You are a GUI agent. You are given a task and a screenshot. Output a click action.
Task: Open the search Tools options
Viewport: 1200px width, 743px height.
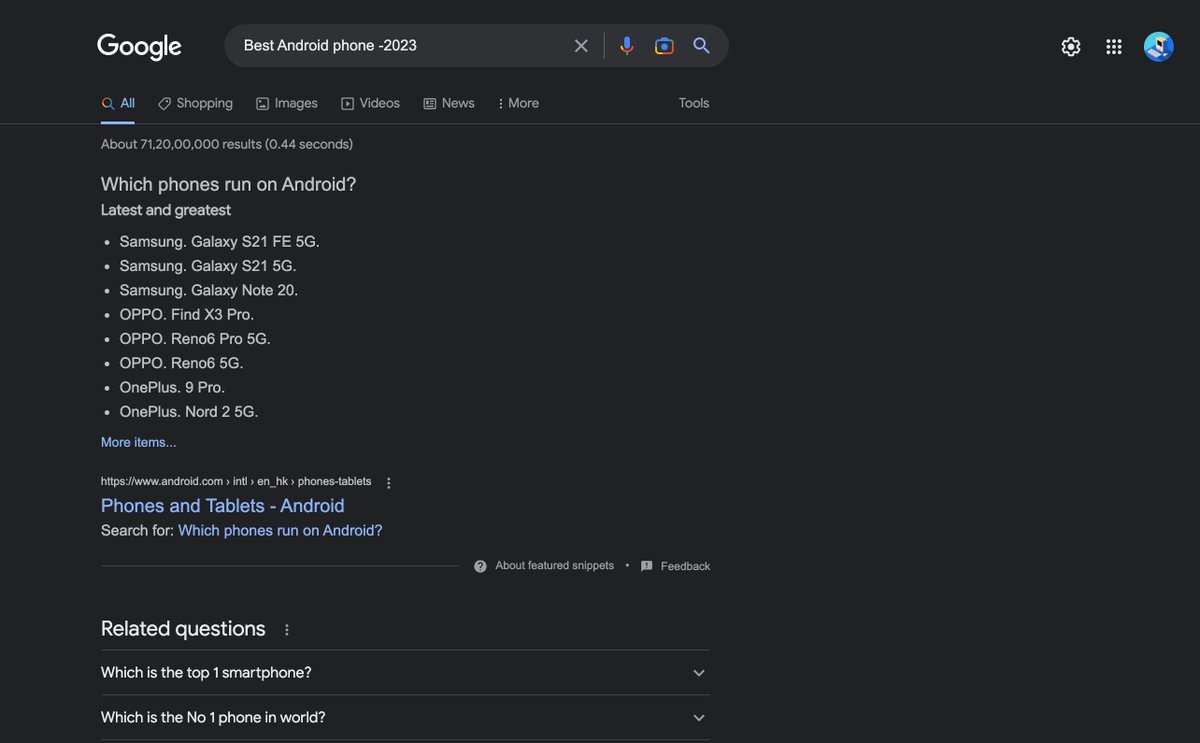coord(694,103)
